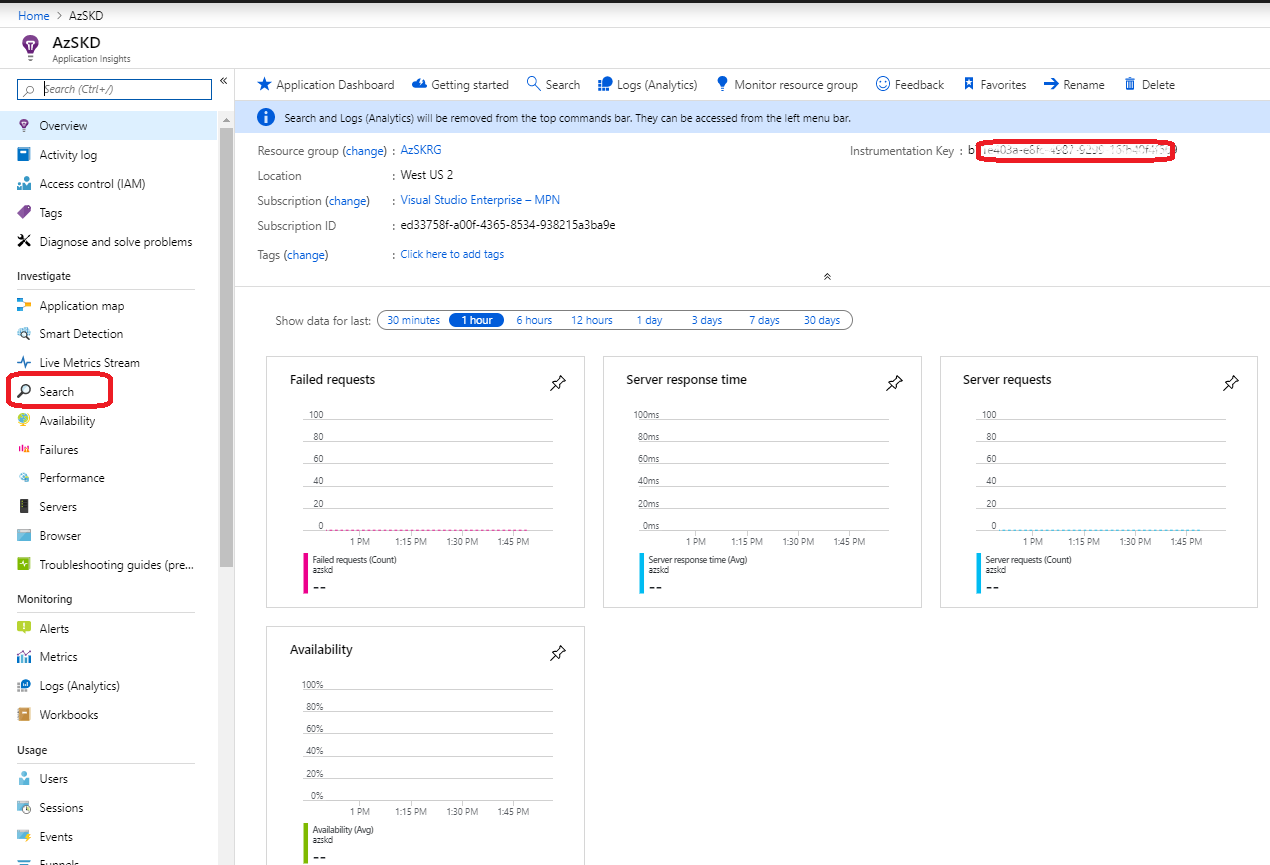Pin the Availability chart to dashboard

[x=558, y=653]
